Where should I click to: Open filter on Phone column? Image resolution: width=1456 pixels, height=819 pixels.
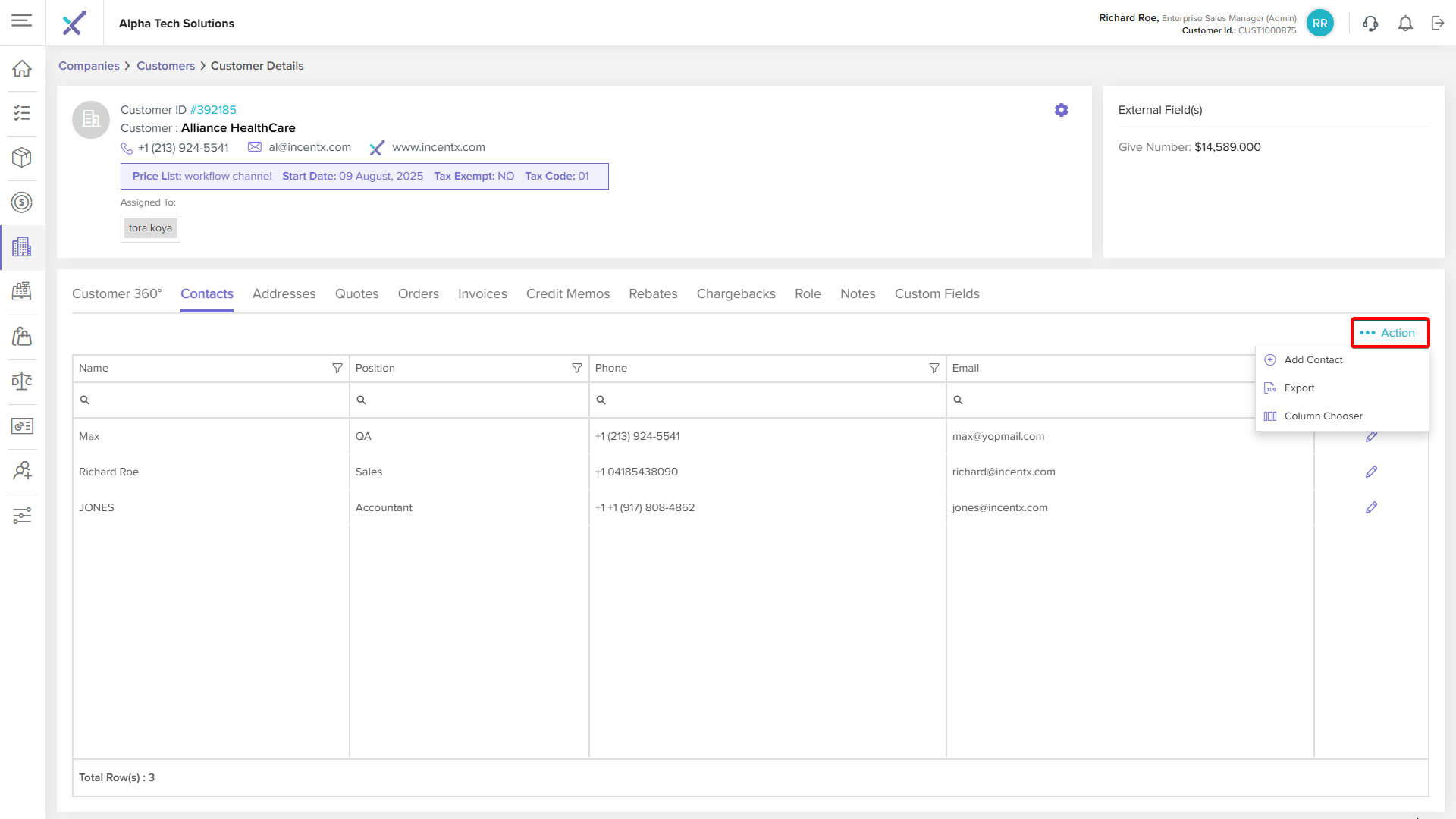(934, 368)
